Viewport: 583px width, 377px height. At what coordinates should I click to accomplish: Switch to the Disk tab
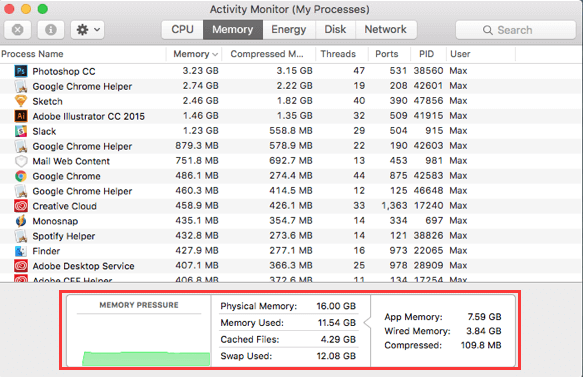[x=335, y=29]
